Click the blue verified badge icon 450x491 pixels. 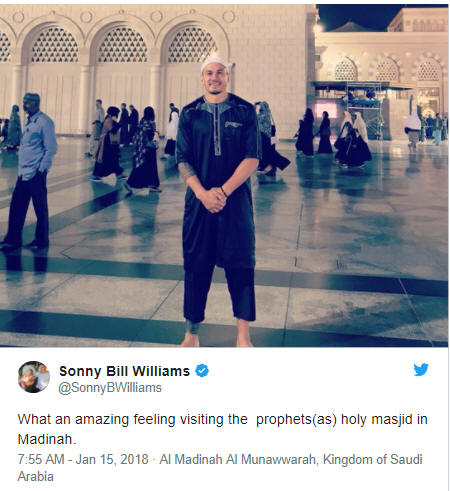pyautogui.click(x=202, y=371)
